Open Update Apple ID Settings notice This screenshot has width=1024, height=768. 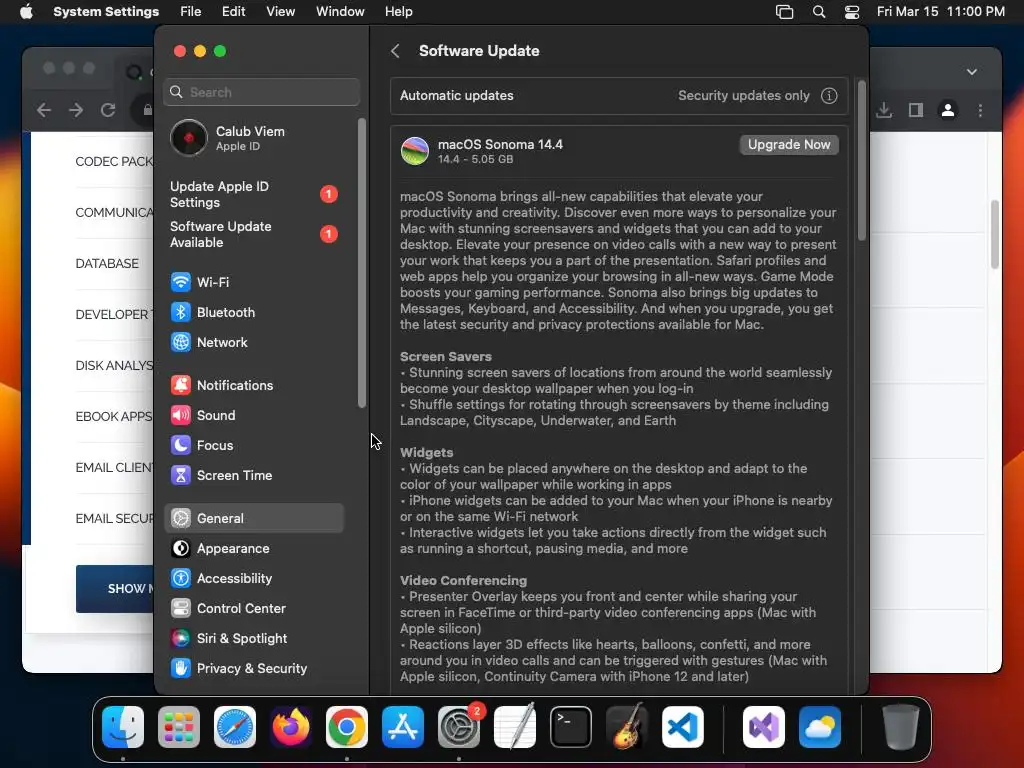[253, 195]
